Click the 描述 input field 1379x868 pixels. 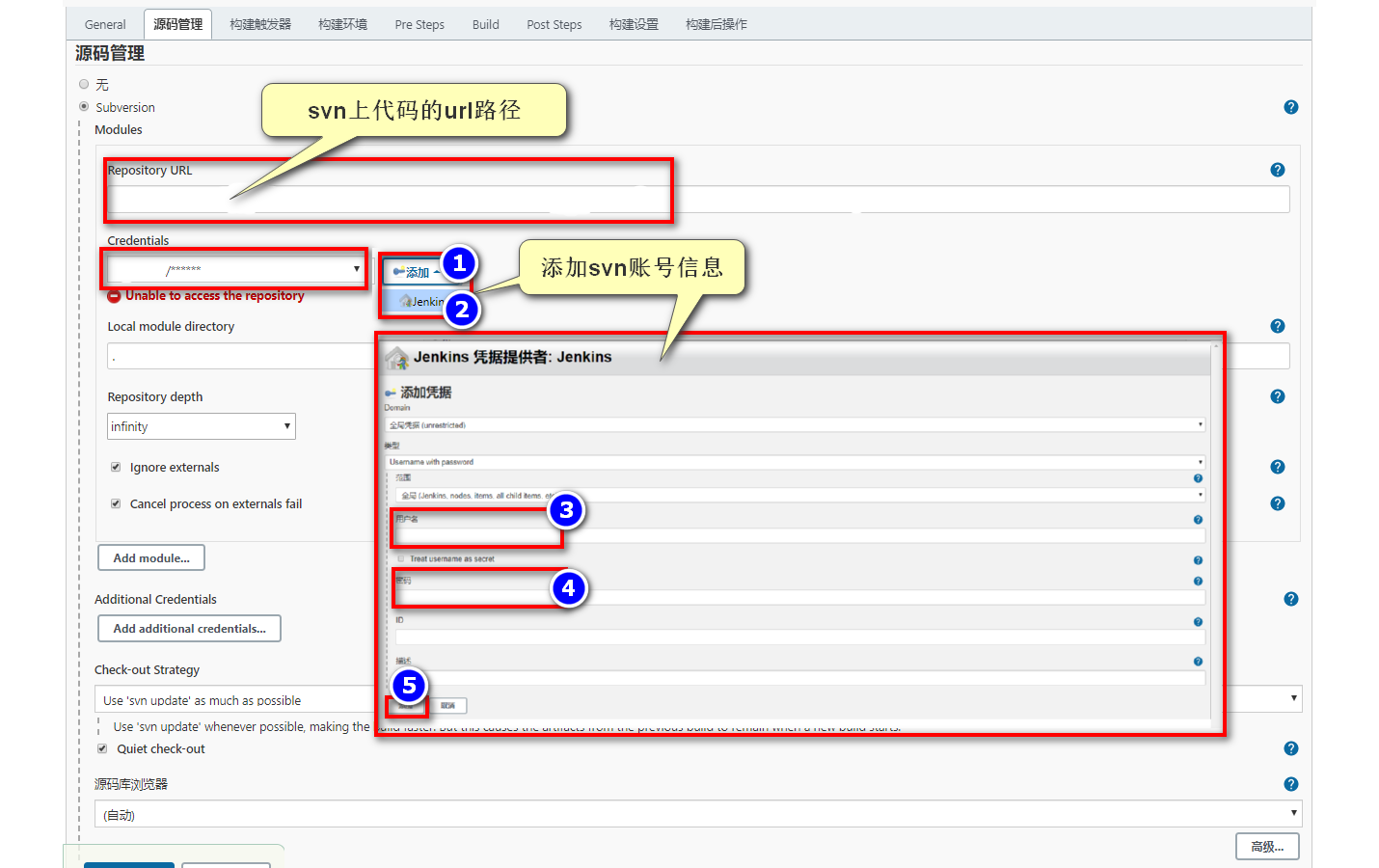click(800, 677)
